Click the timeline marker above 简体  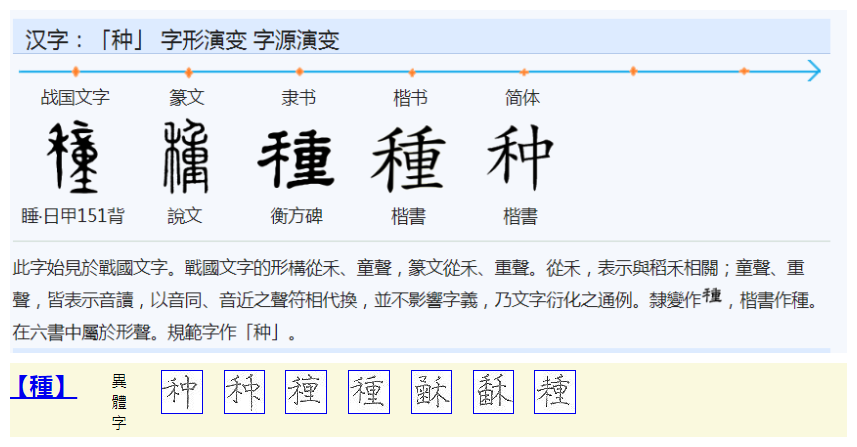(x=524, y=72)
